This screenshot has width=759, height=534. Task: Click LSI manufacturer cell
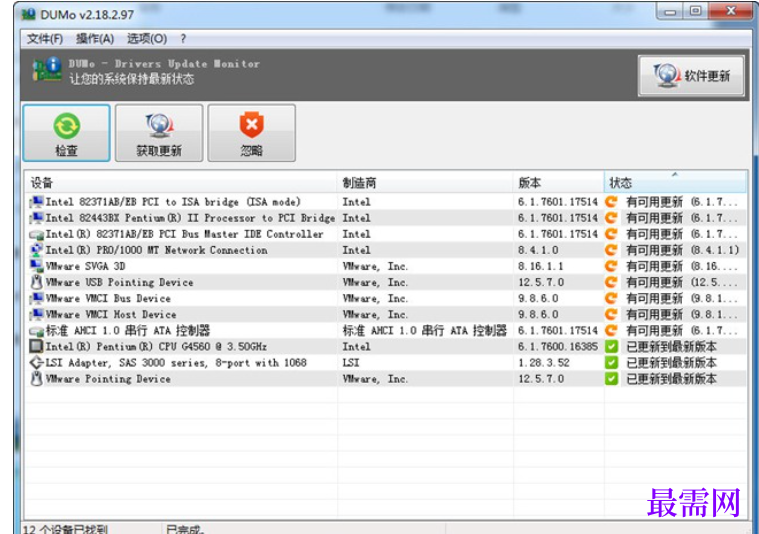click(351, 363)
